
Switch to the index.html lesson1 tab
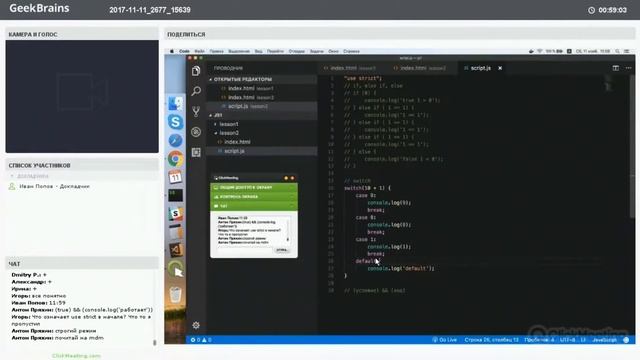(x=349, y=68)
